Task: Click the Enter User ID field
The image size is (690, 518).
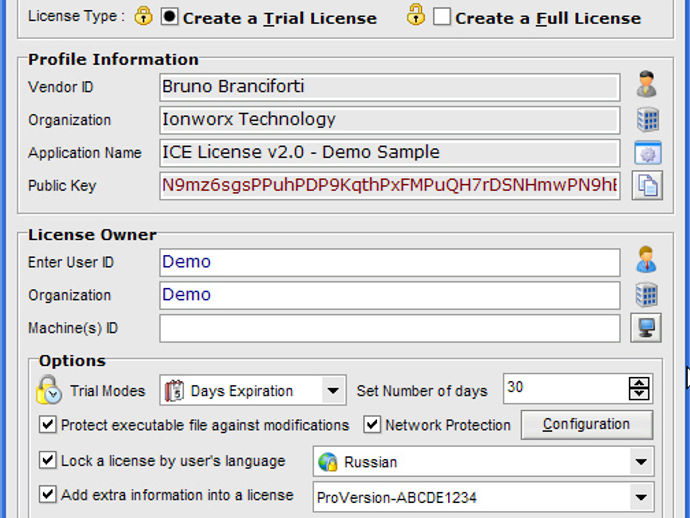Action: 390,262
